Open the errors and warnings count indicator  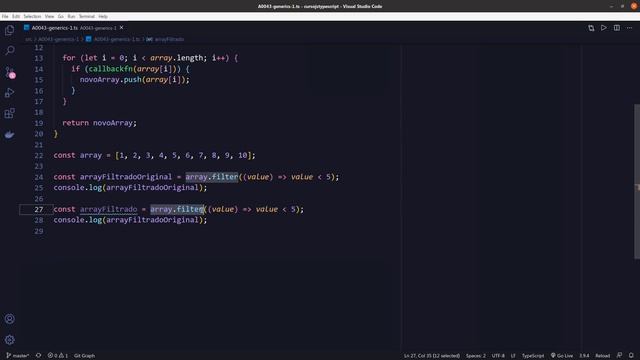pos(58,356)
